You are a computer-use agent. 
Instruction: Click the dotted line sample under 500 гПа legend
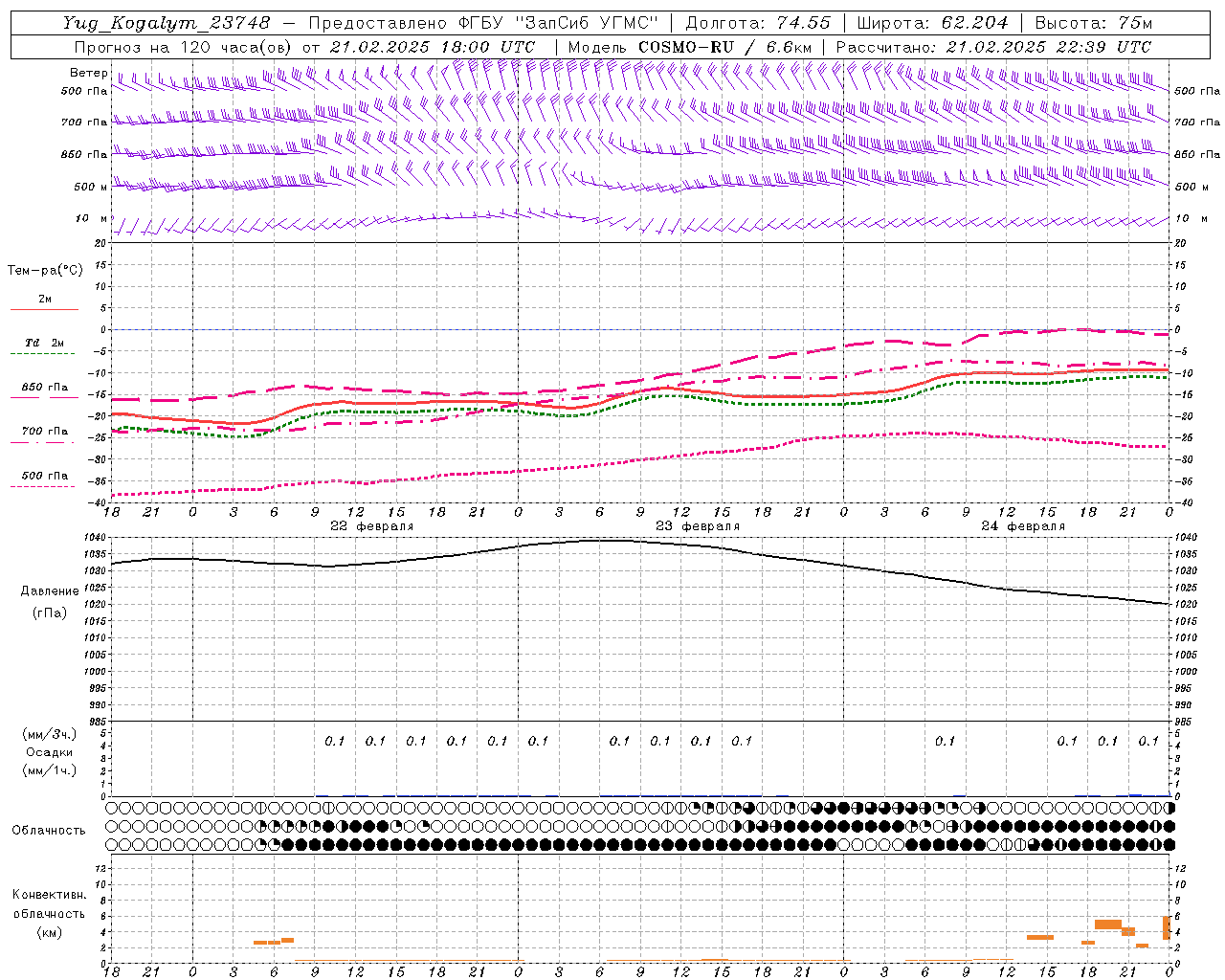coord(44,486)
